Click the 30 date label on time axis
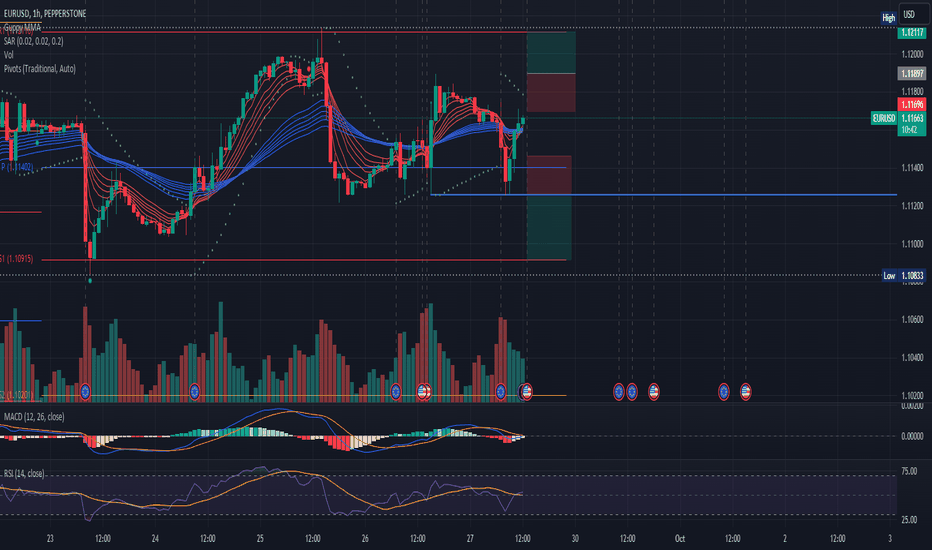This screenshot has width=932, height=550. [x=575, y=539]
